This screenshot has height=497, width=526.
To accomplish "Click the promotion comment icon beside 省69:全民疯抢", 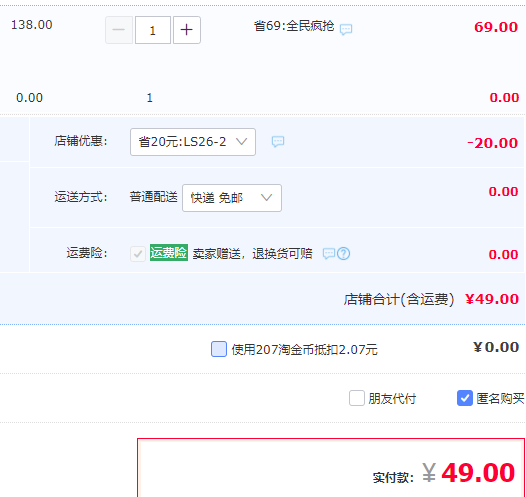I will 346,30.
